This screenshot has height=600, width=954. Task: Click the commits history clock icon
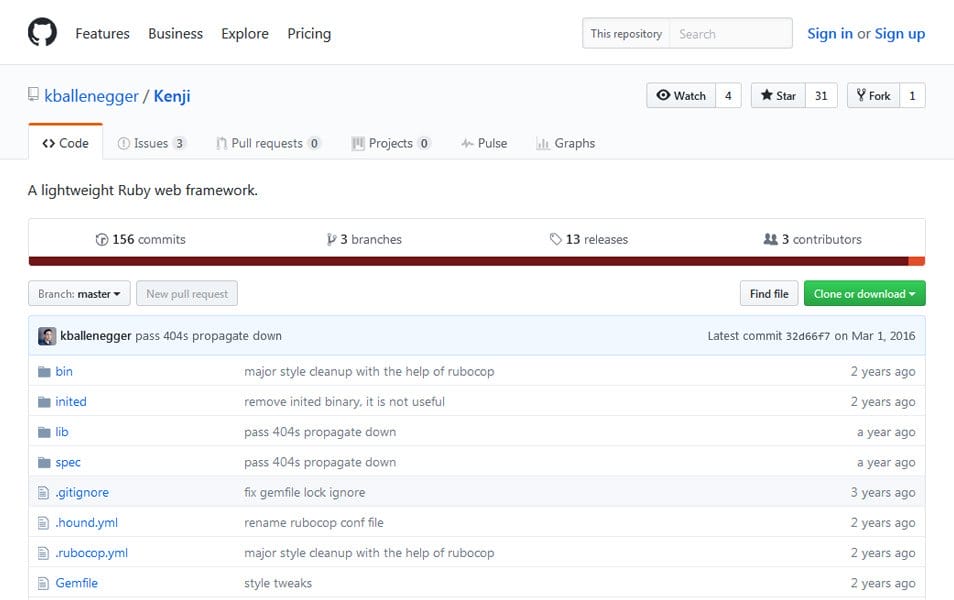pyautogui.click(x=102, y=240)
